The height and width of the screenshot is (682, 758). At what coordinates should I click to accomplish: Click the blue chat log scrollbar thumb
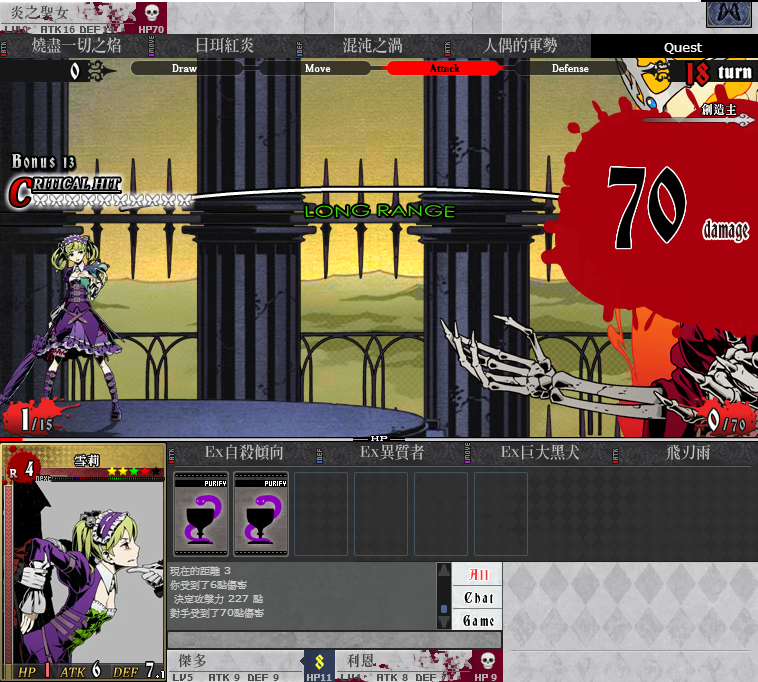444,609
